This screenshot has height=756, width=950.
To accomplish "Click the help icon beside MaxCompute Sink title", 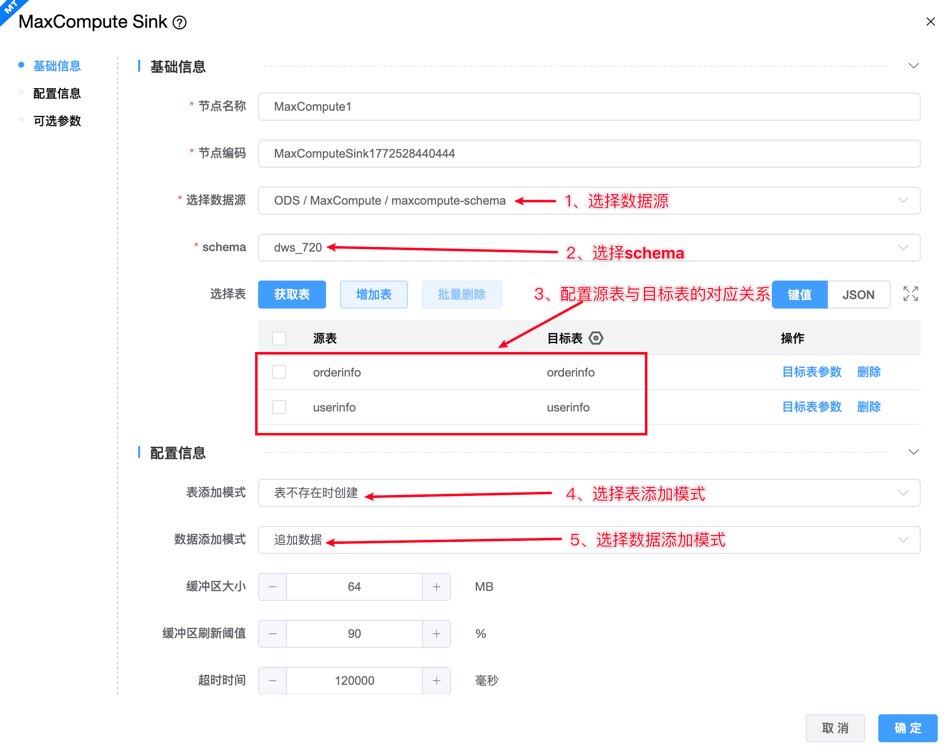I will point(180,23).
